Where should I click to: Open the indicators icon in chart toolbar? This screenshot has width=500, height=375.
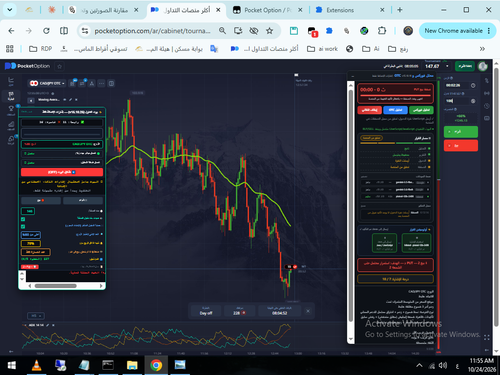(82, 83)
